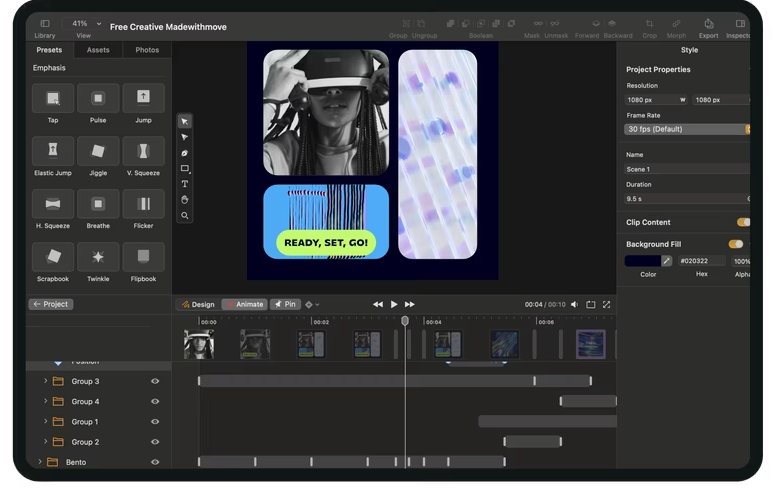
Task: Apply the Twinkle preset
Action: coord(98,258)
